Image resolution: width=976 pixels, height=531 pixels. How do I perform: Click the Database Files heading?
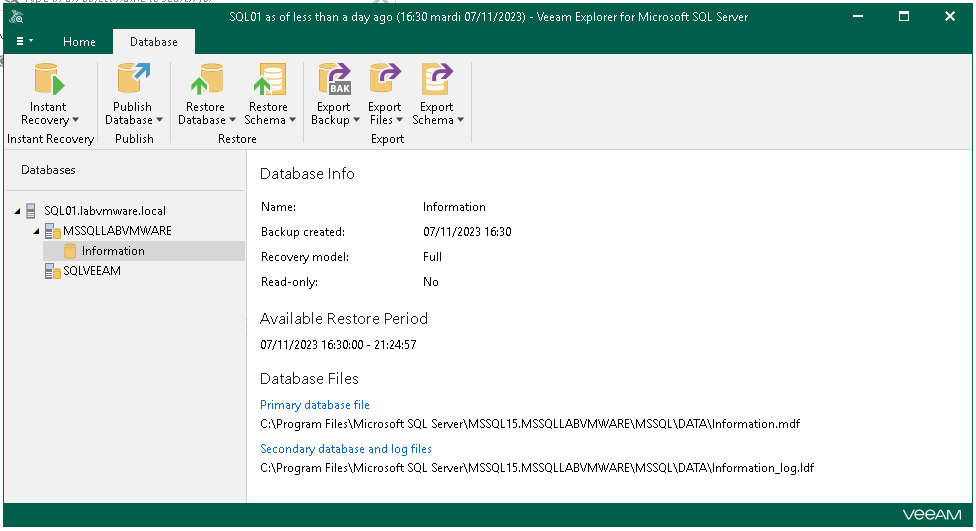(x=309, y=379)
